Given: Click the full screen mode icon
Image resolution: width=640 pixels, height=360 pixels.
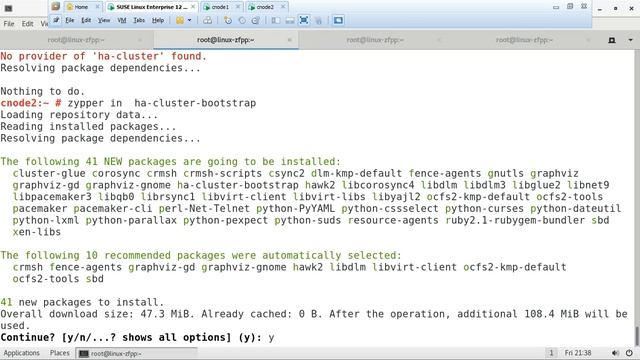Looking at the screenshot, I should (304, 20).
